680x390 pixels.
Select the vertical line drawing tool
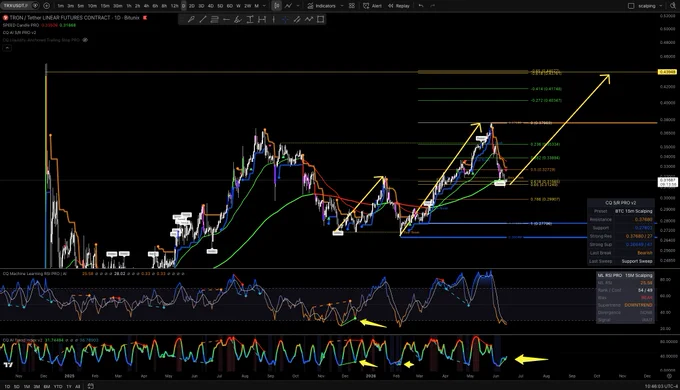[x=274, y=20]
